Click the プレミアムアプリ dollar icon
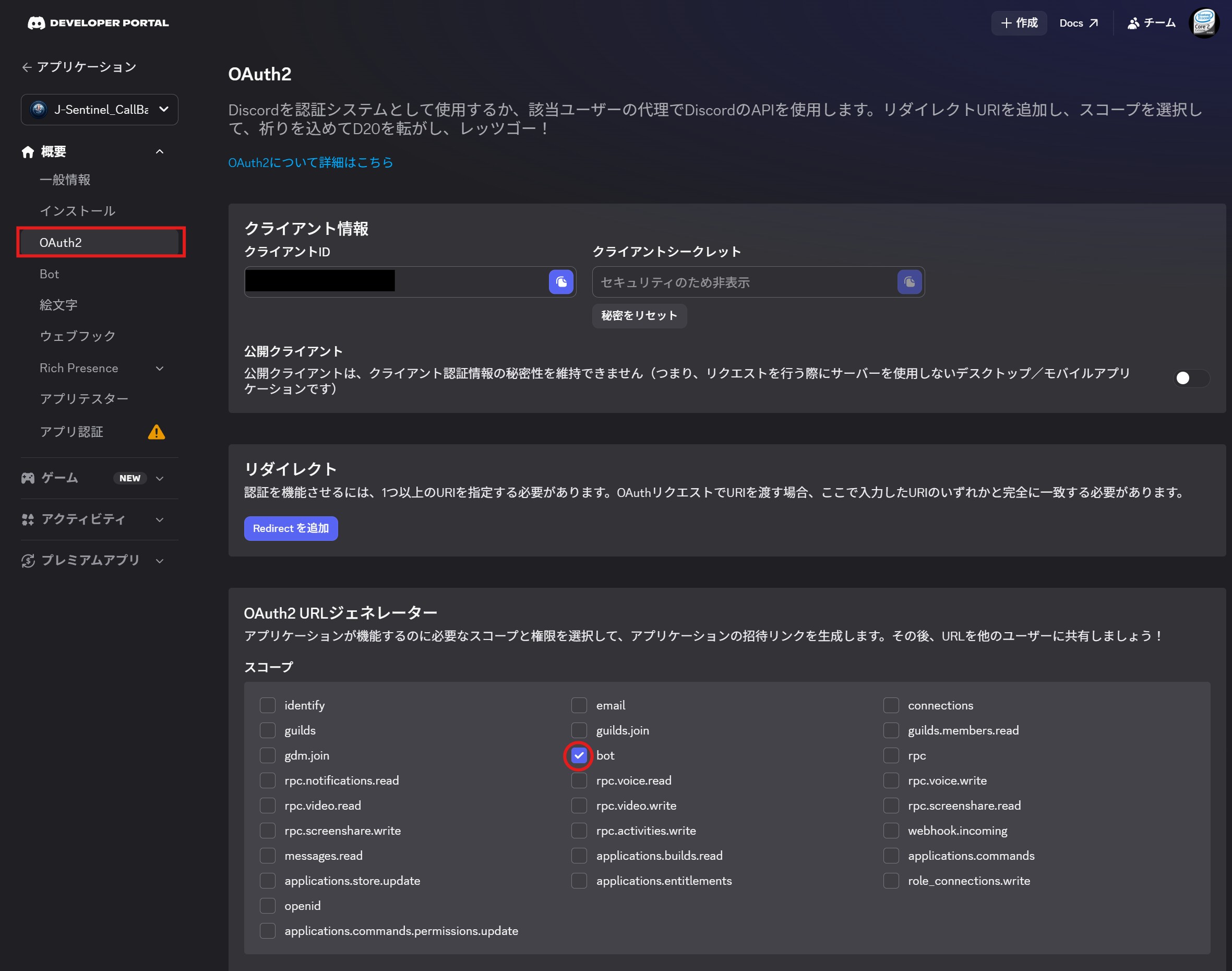Image resolution: width=1232 pixels, height=971 pixels. point(28,561)
